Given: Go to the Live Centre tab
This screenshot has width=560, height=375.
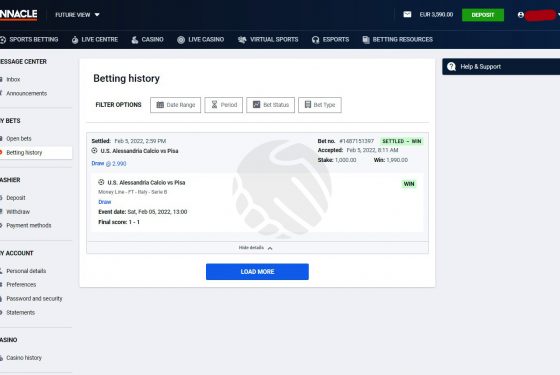Looking at the screenshot, I should pos(95,40).
